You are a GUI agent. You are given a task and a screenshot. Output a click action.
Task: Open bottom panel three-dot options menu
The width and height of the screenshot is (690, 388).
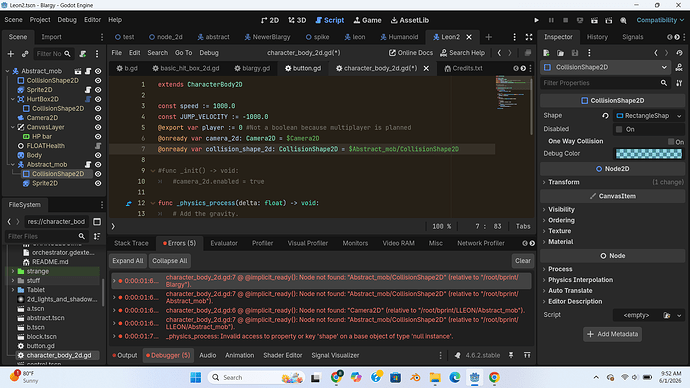[440, 355]
